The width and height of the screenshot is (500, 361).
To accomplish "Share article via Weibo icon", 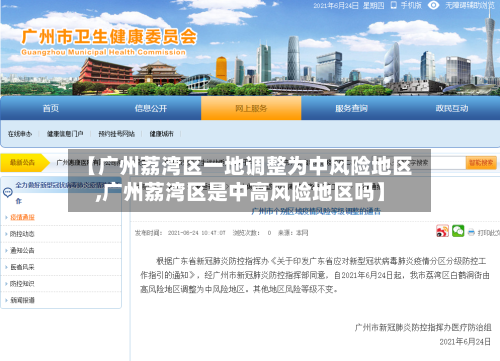I will coord(443,231).
